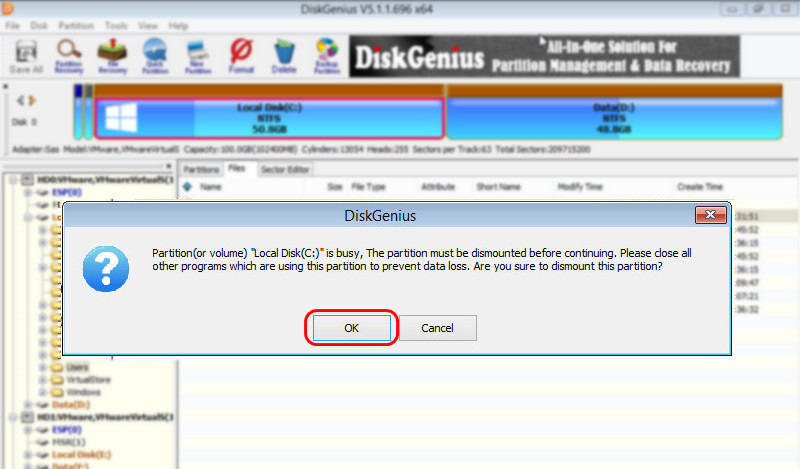Open the Disk menu

(39, 26)
